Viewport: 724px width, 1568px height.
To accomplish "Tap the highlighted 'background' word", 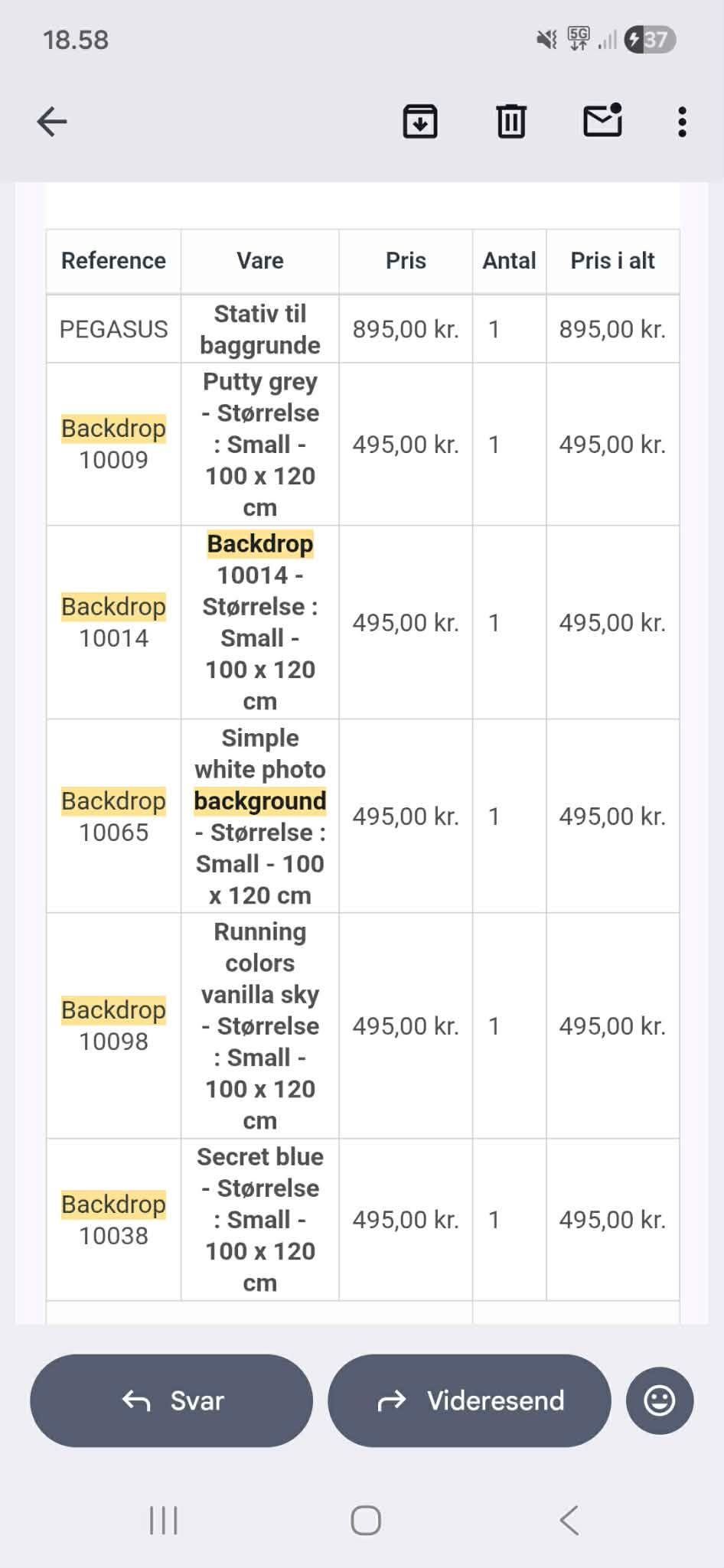I will [260, 801].
